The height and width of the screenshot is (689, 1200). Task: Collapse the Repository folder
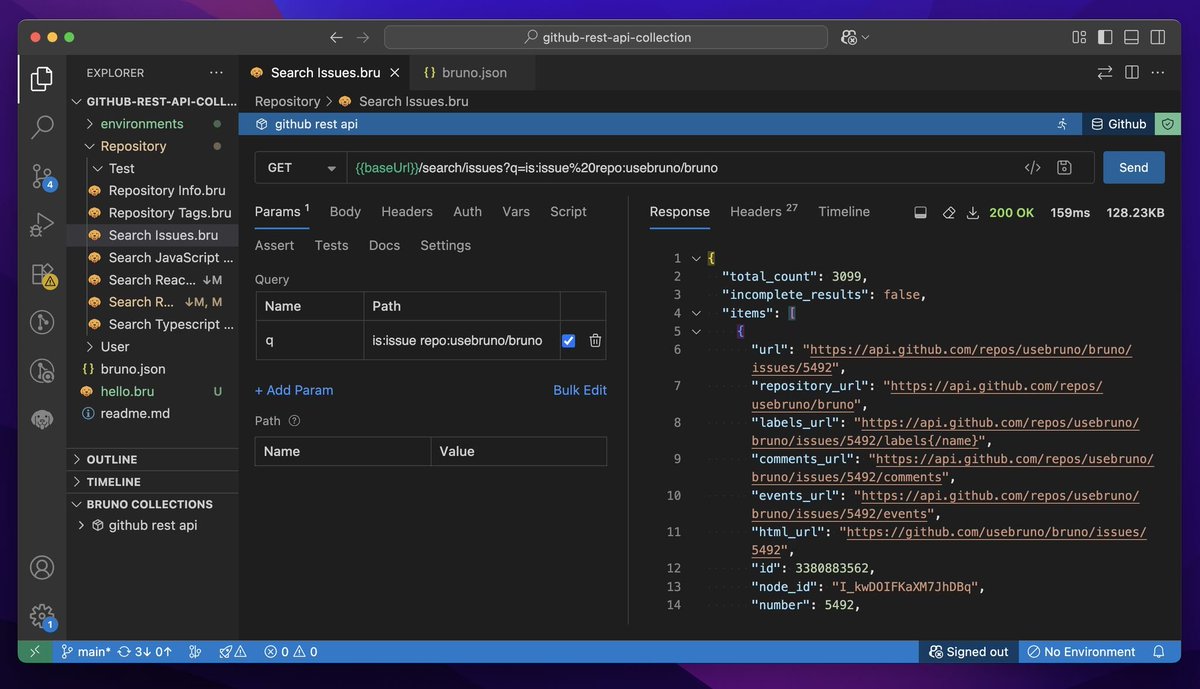(133, 146)
